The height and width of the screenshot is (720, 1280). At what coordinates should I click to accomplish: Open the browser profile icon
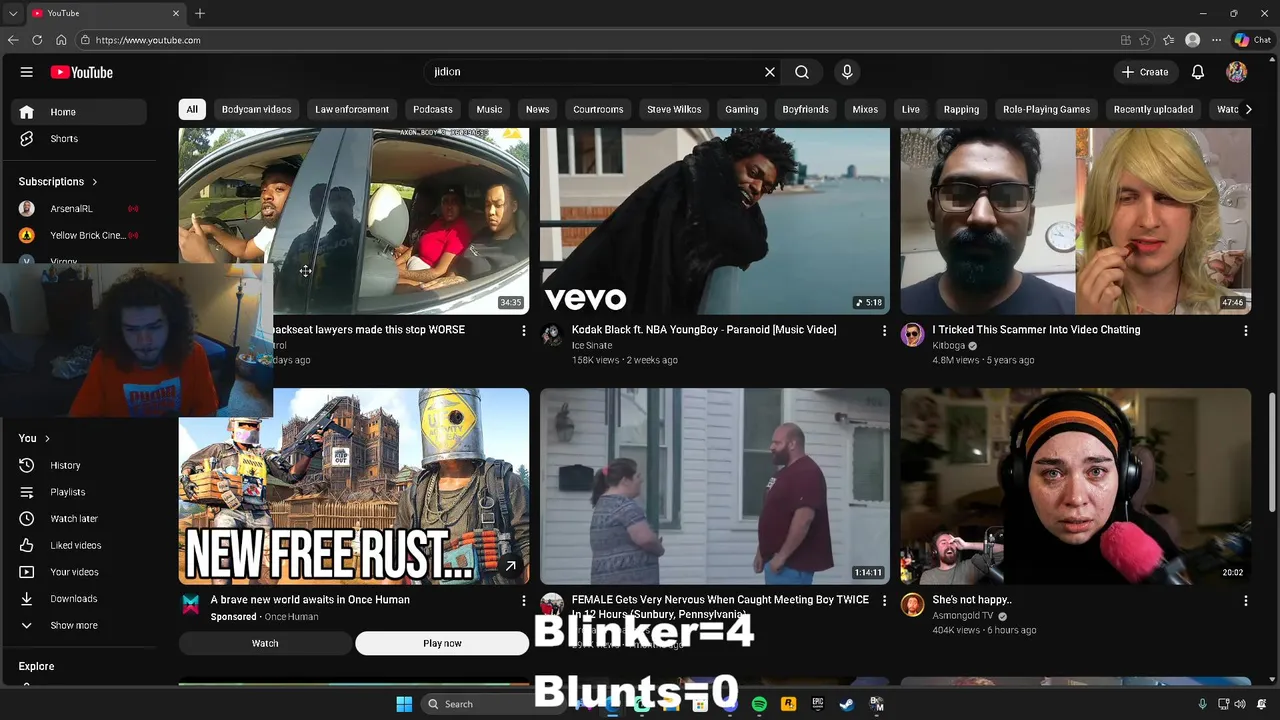click(1192, 40)
